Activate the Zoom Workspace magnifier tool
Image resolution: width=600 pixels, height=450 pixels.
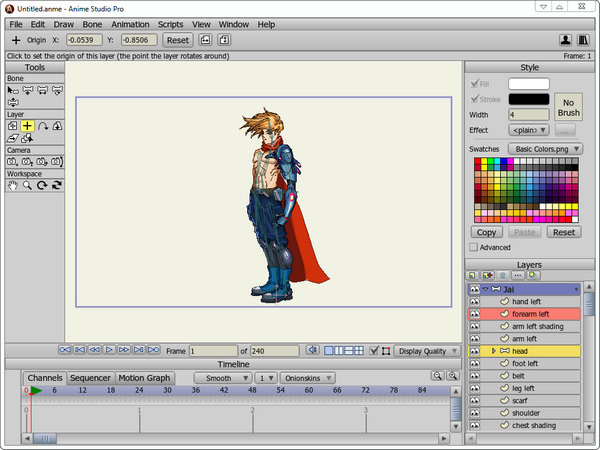(28, 185)
